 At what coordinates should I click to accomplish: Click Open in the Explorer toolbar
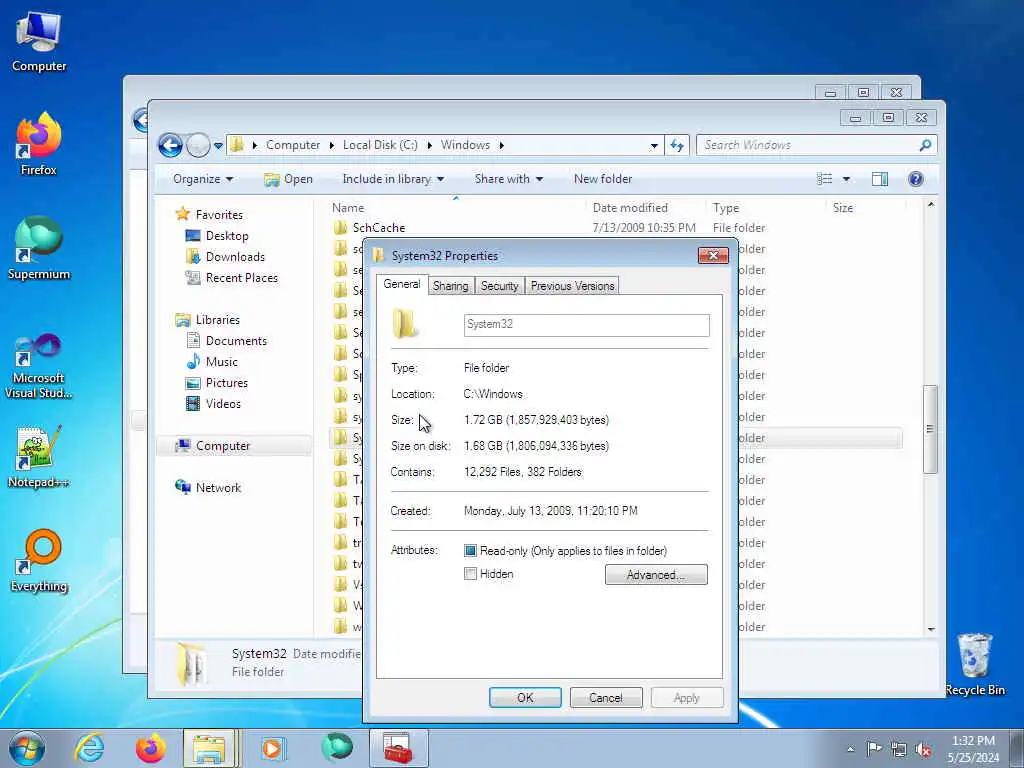(x=289, y=179)
